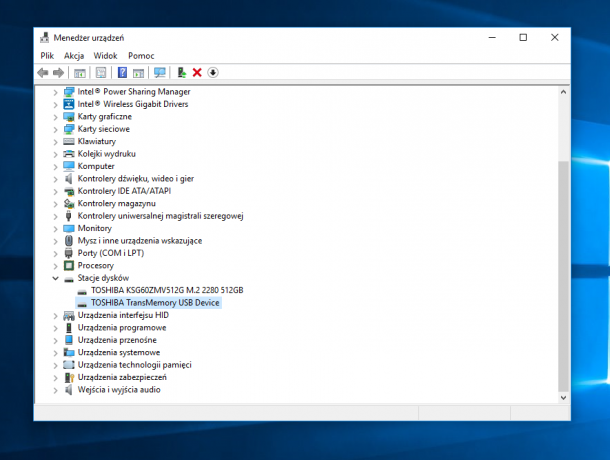610x460 pixels.
Task: Collapse the Stacje dysków category
Action: click(x=55, y=278)
